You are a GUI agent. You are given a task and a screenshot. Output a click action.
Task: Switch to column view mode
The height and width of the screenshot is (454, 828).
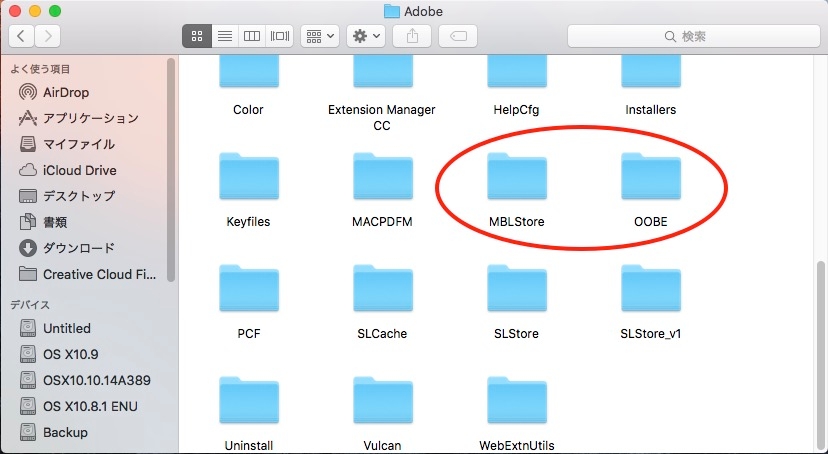(x=252, y=36)
